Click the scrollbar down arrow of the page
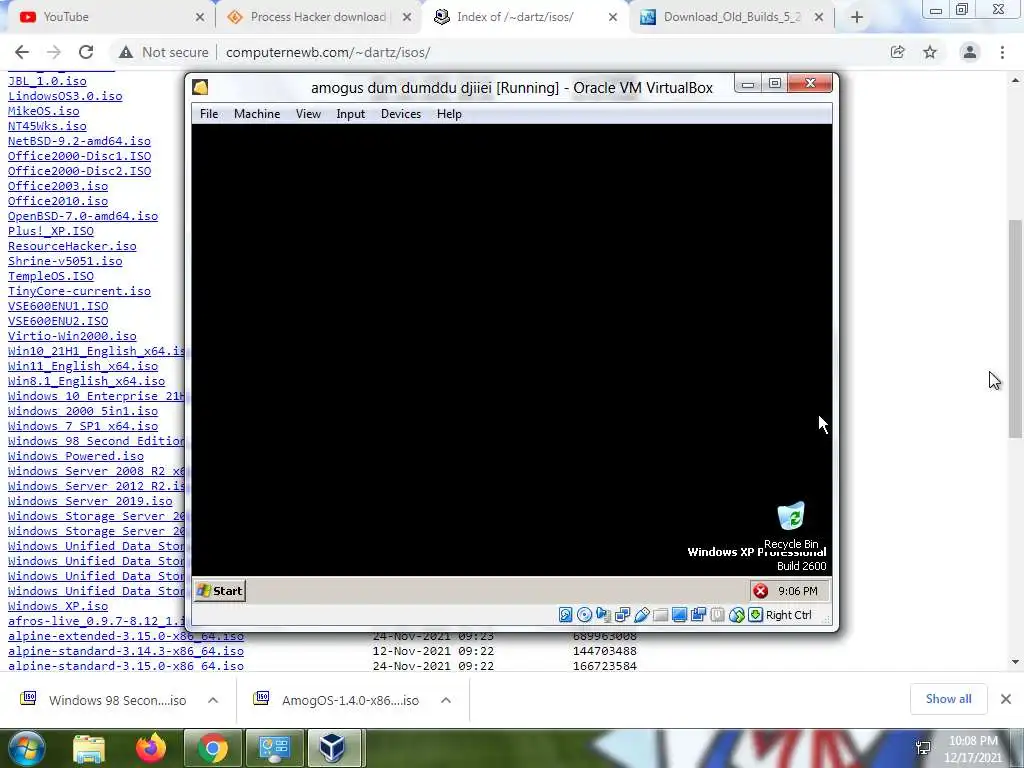1024x768 pixels. 1015,662
